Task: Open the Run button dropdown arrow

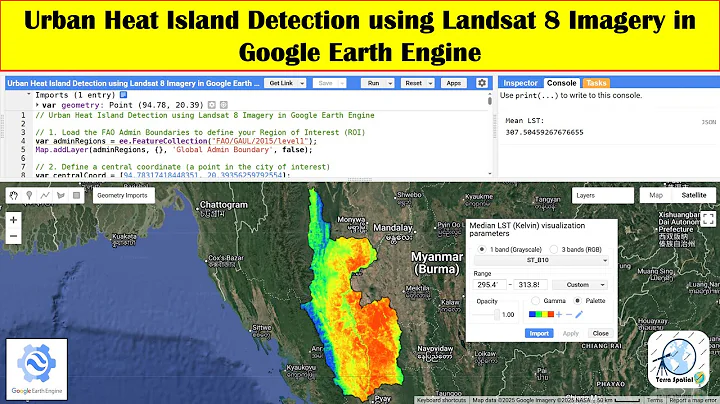Action: [x=390, y=83]
